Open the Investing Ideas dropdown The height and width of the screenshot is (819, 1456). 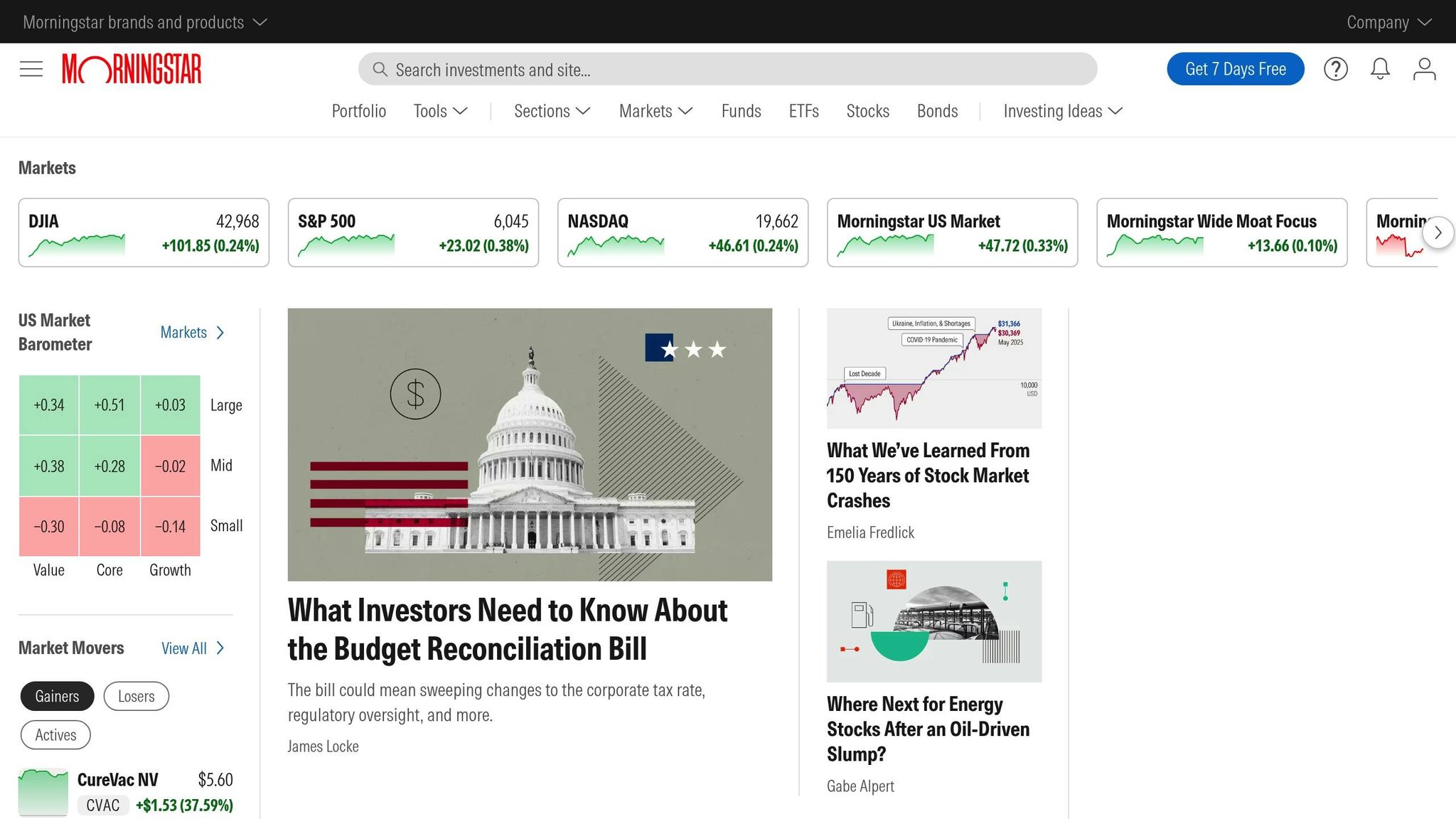tap(1063, 111)
